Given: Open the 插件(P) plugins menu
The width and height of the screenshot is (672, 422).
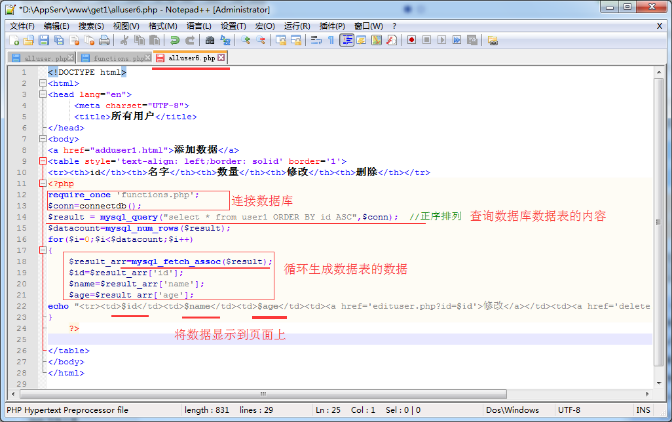Looking at the screenshot, I should [x=331, y=25].
